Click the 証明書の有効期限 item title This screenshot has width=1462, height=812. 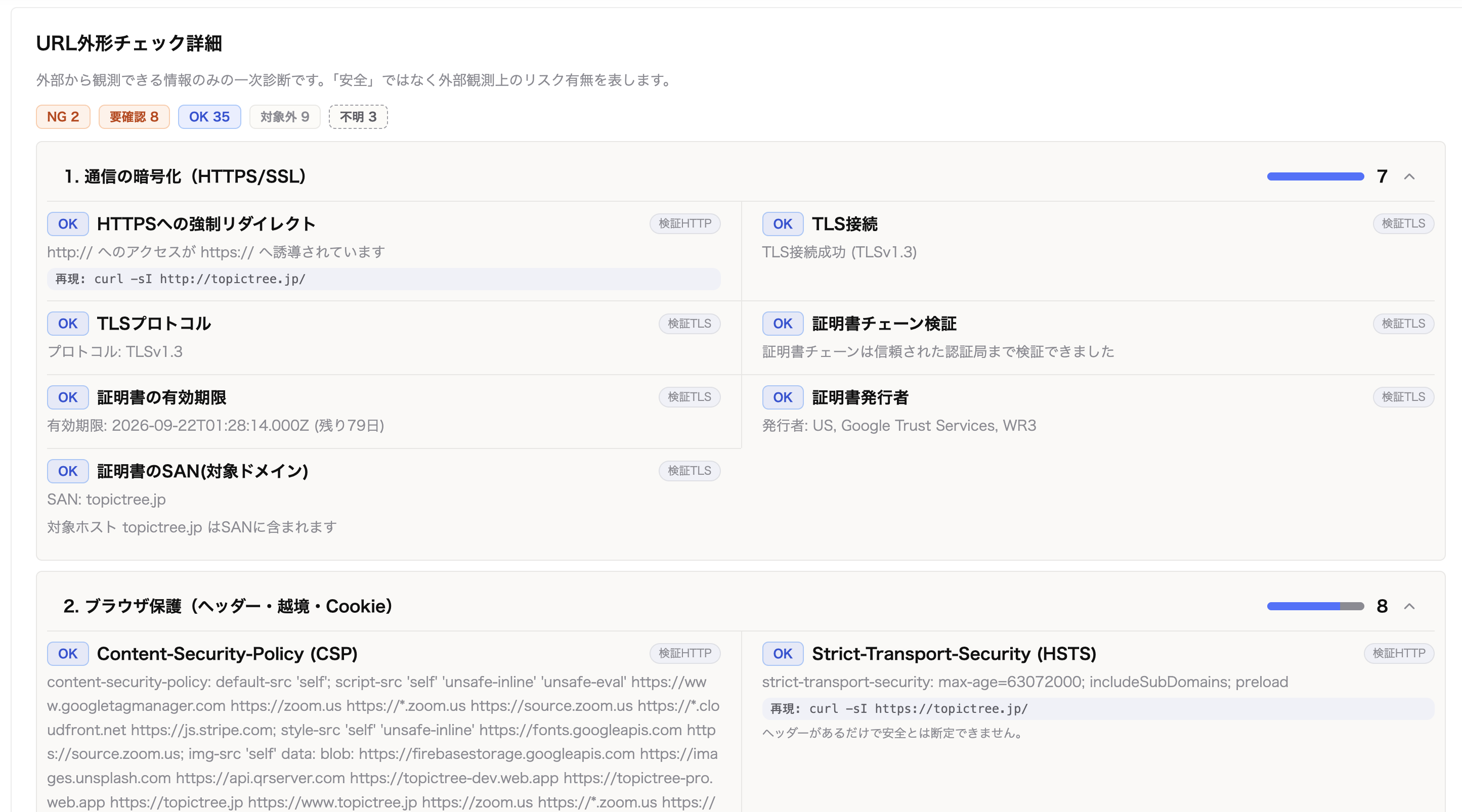162,397
